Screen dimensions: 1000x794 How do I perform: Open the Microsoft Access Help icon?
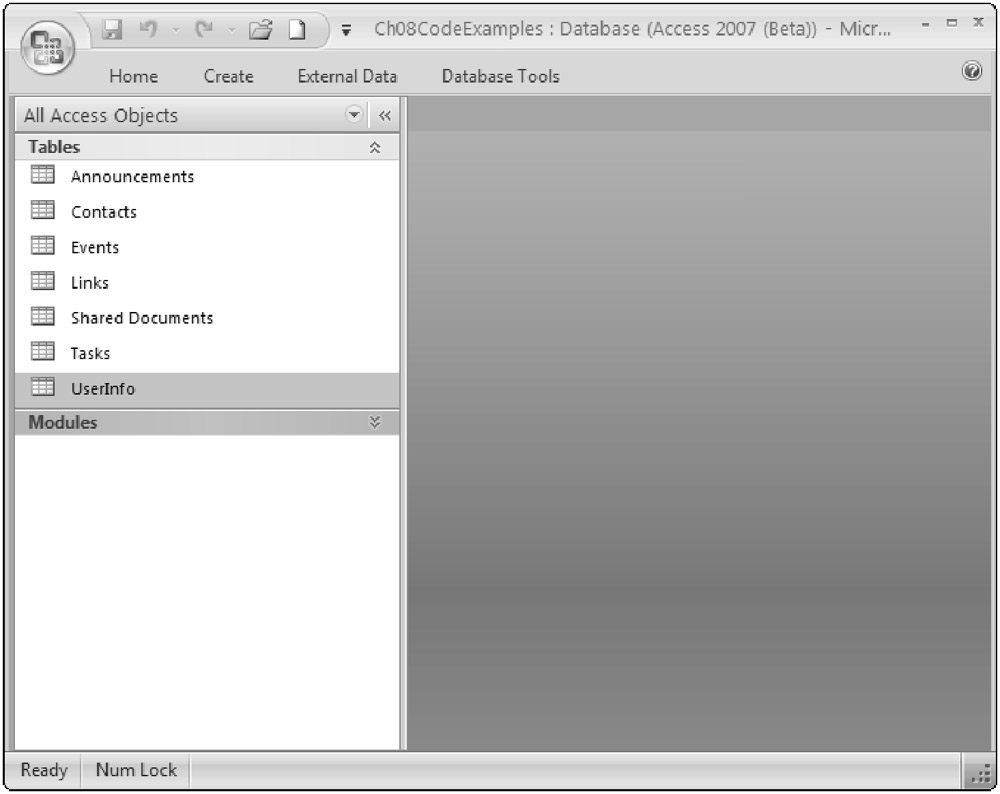coord(971,71)
